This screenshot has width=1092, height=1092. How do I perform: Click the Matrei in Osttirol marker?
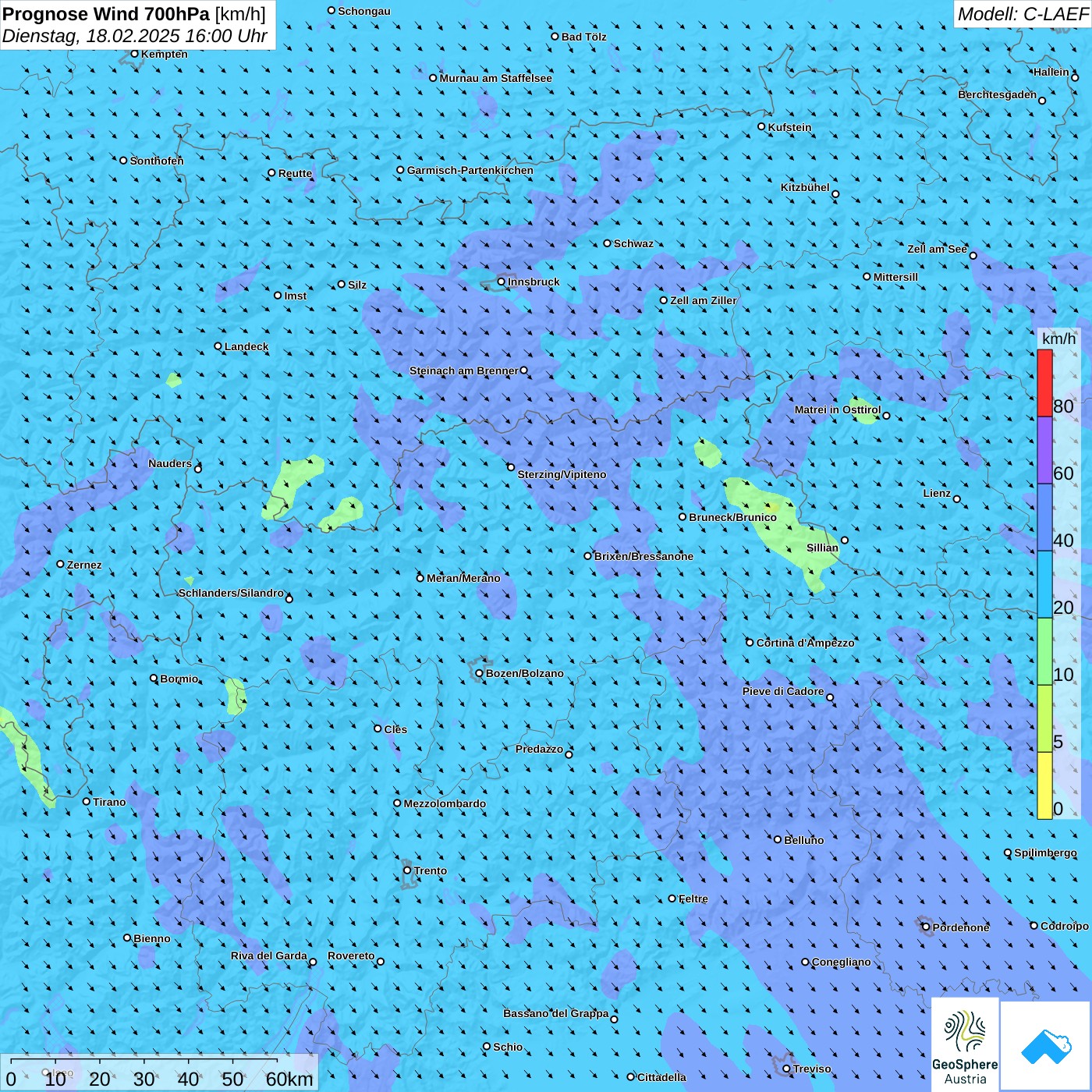coord(886,416)
